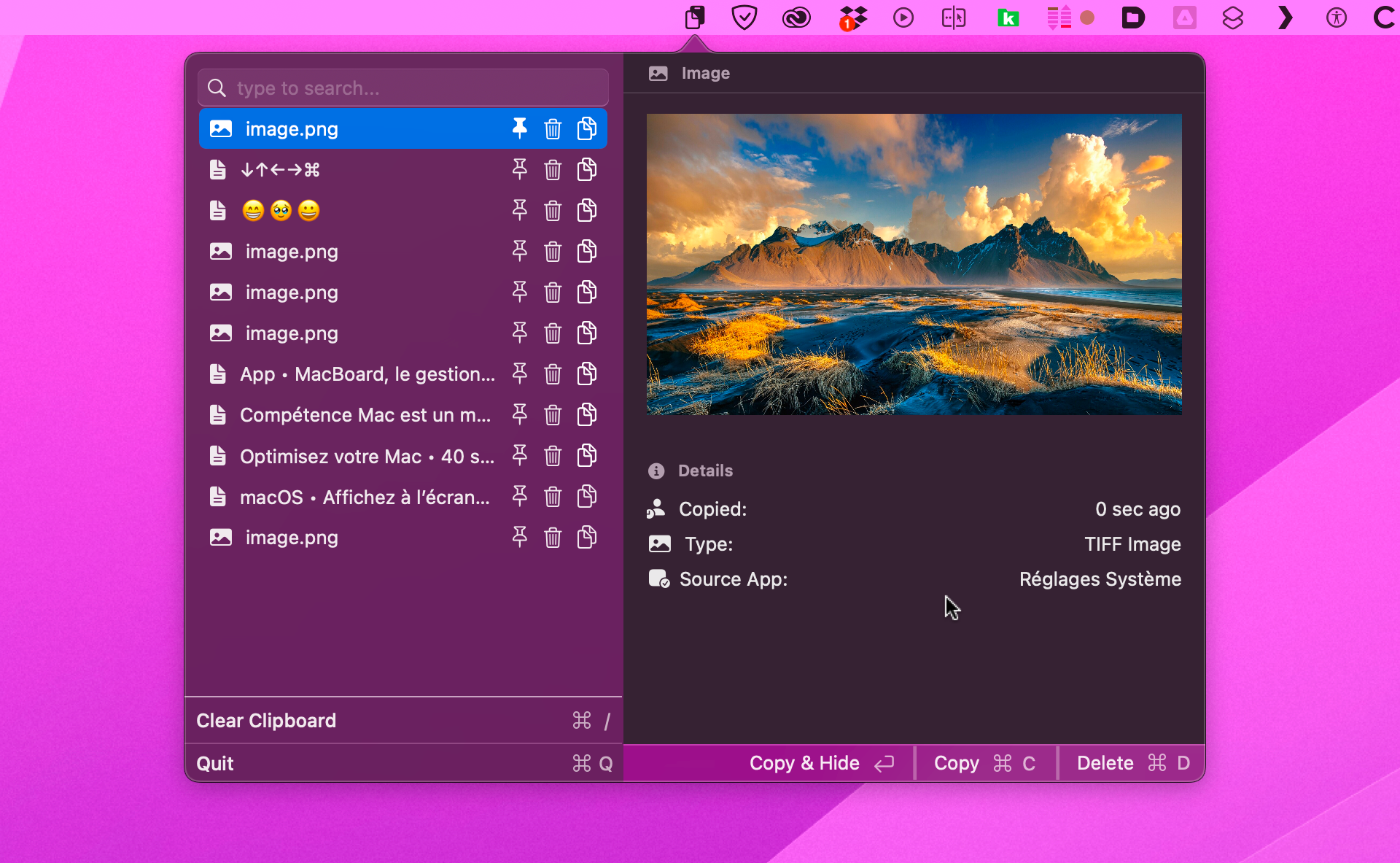Toggle pin on emoji clipboard entry
The width and height of the screenshot is (1400, 863).
519,211
